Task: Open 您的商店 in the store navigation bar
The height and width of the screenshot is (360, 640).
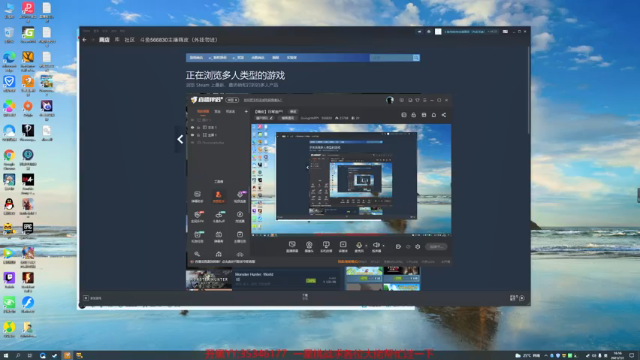Action: (x=196, y=58)
